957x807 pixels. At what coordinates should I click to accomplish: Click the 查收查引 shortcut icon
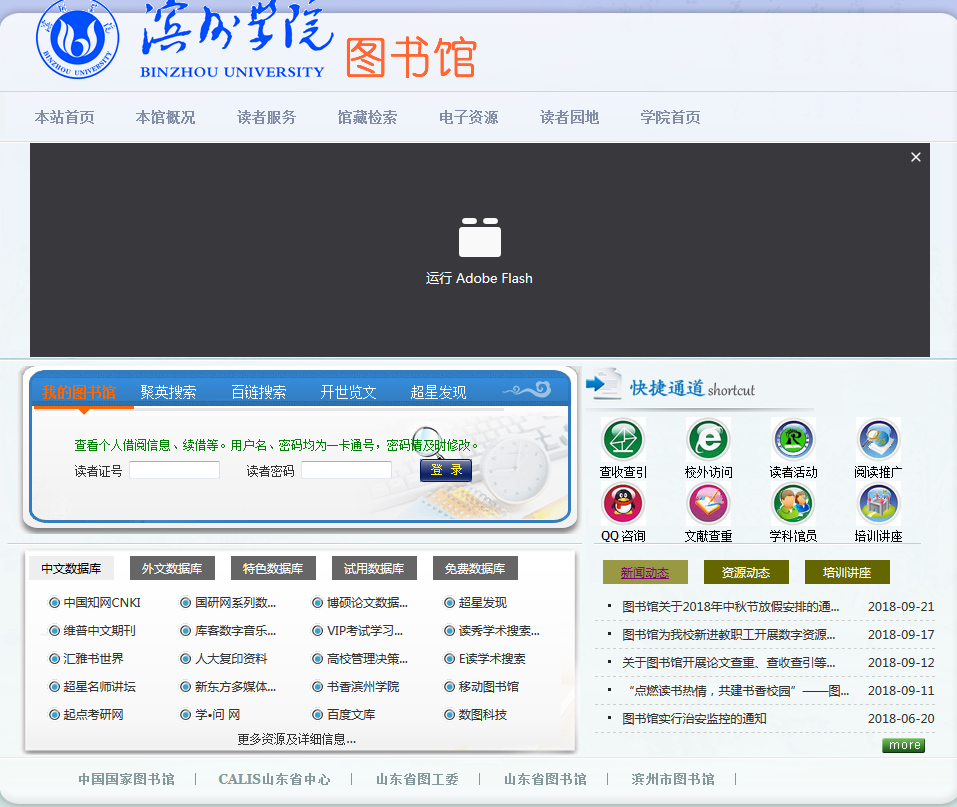pos(623,441)
